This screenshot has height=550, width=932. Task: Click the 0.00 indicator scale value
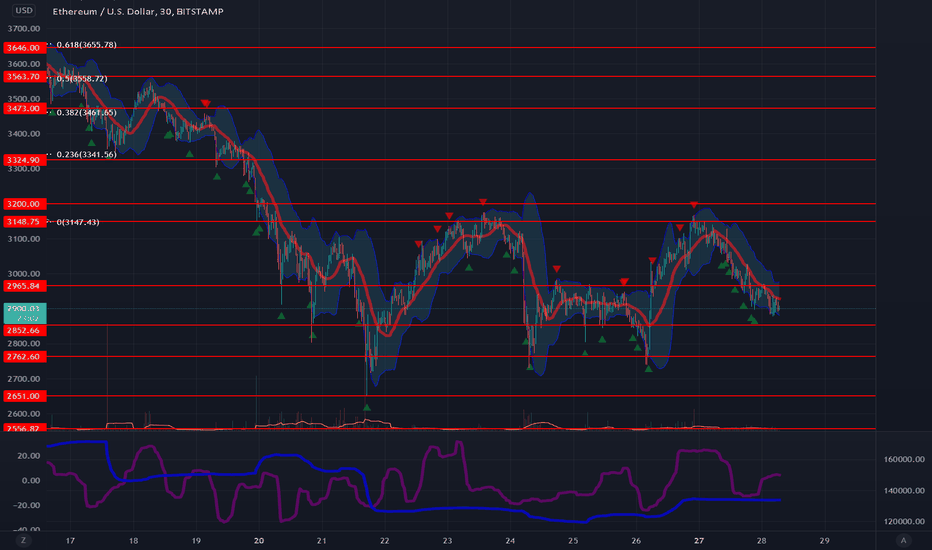pyautogui.click(x=31, y=480)
